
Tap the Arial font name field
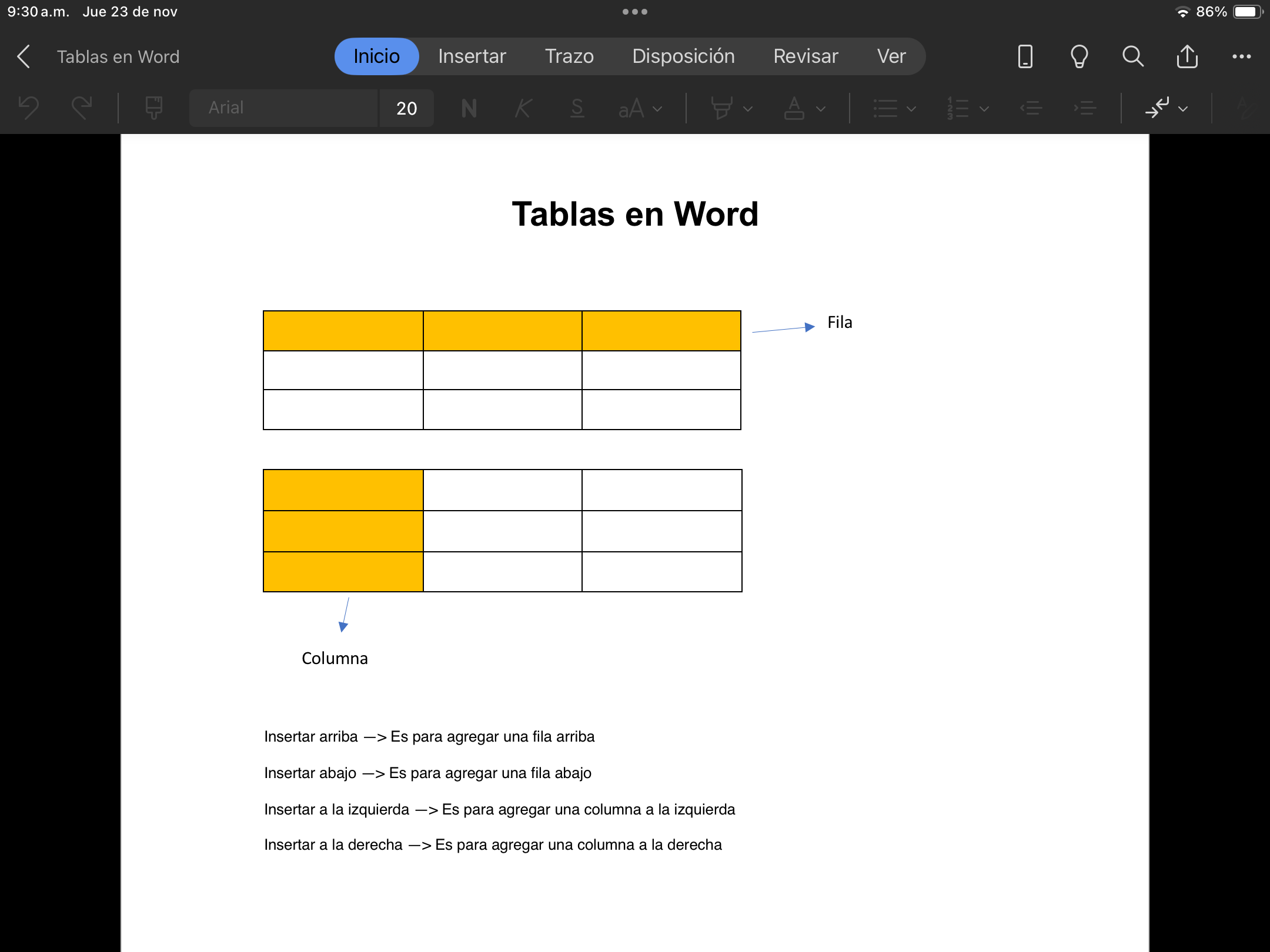tap(283, 108)
